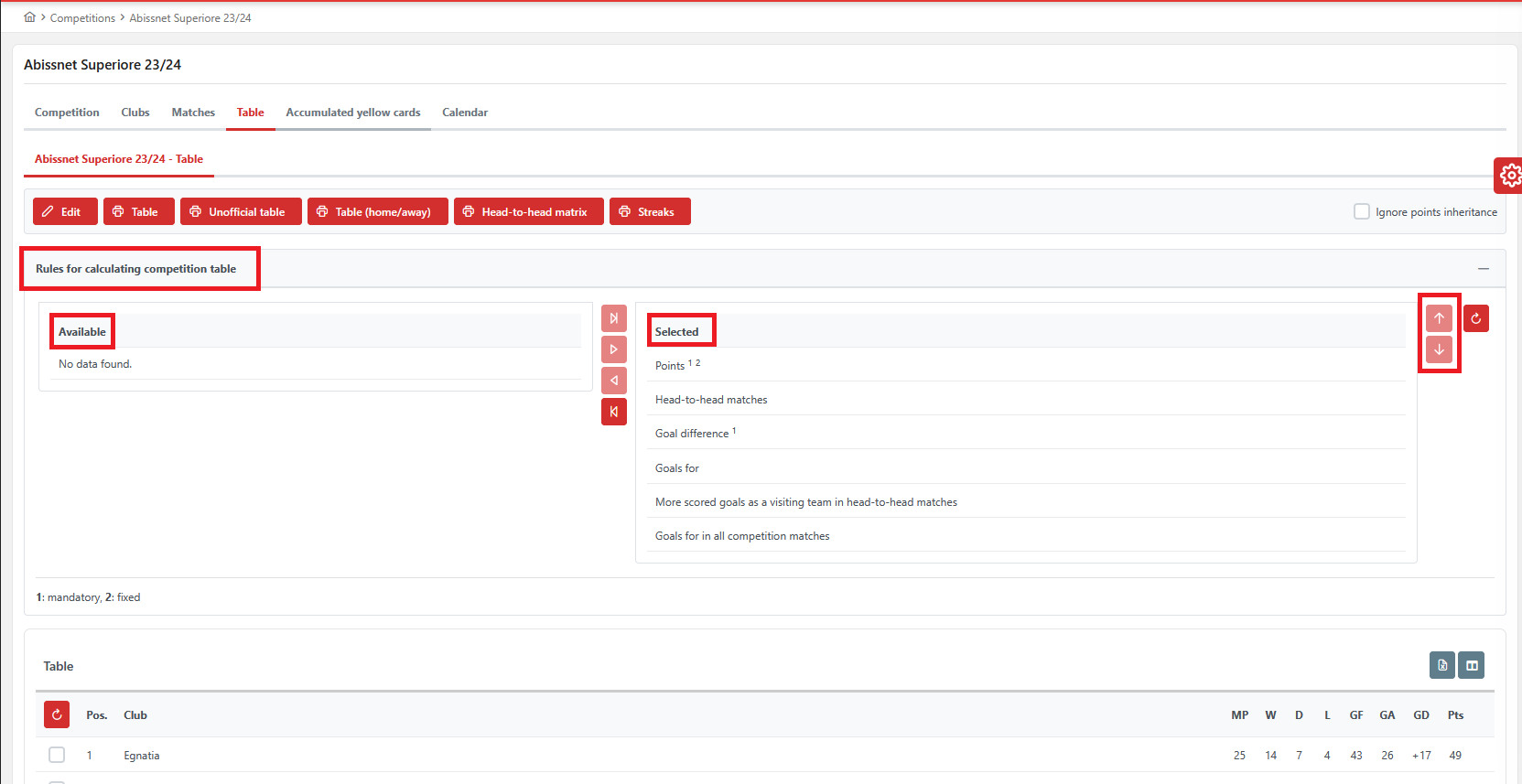The height and width of the screenshot is (784, 1522).
Task: Reset rules with the refresh icon
Action: click(1475, 318)
